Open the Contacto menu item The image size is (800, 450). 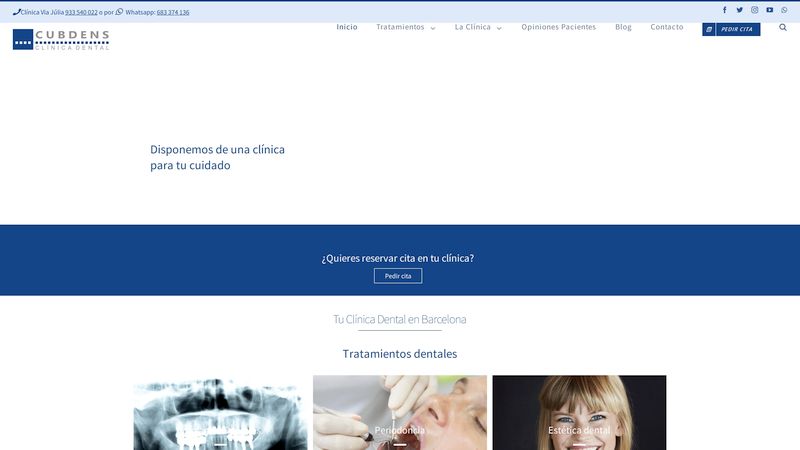click(667, 27)
